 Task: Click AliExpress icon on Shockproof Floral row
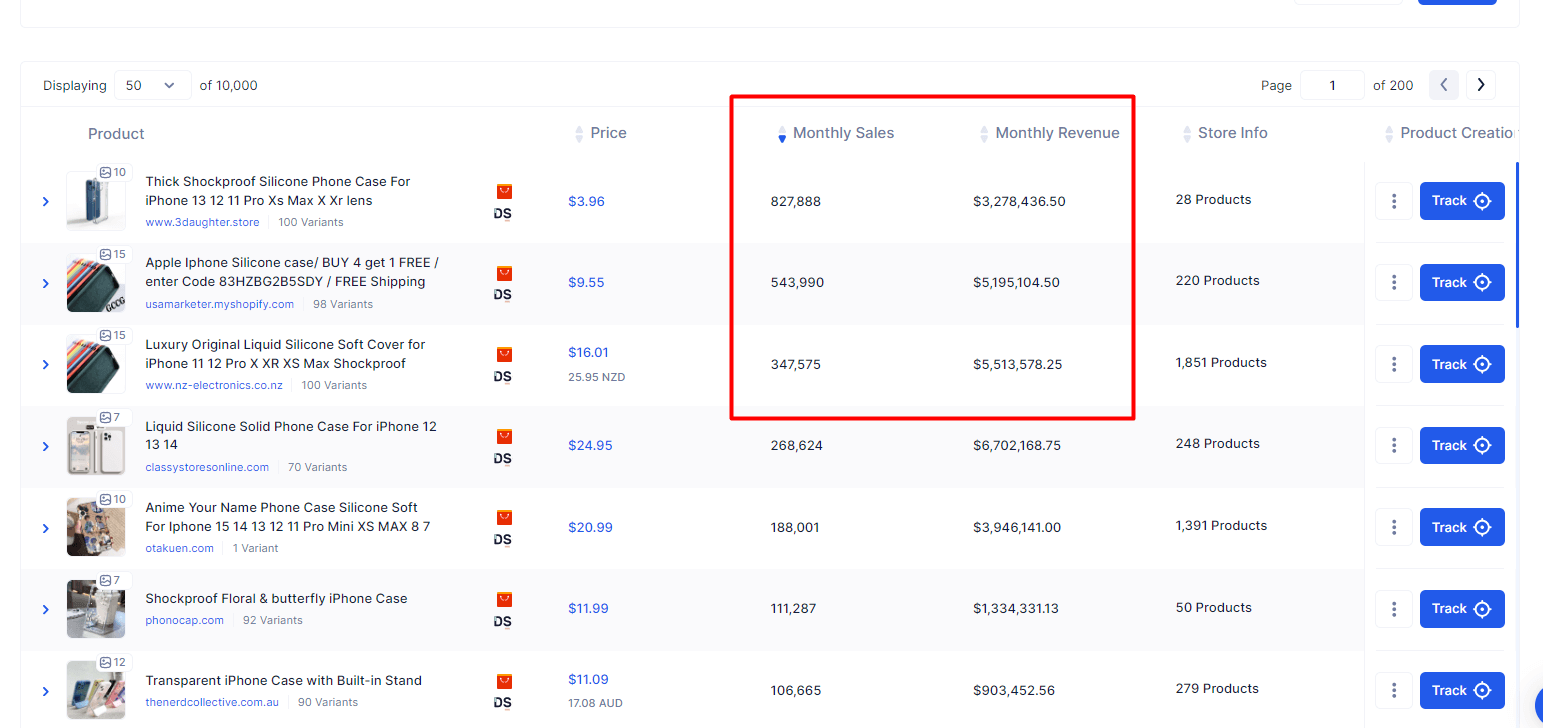tap(505, 600)
